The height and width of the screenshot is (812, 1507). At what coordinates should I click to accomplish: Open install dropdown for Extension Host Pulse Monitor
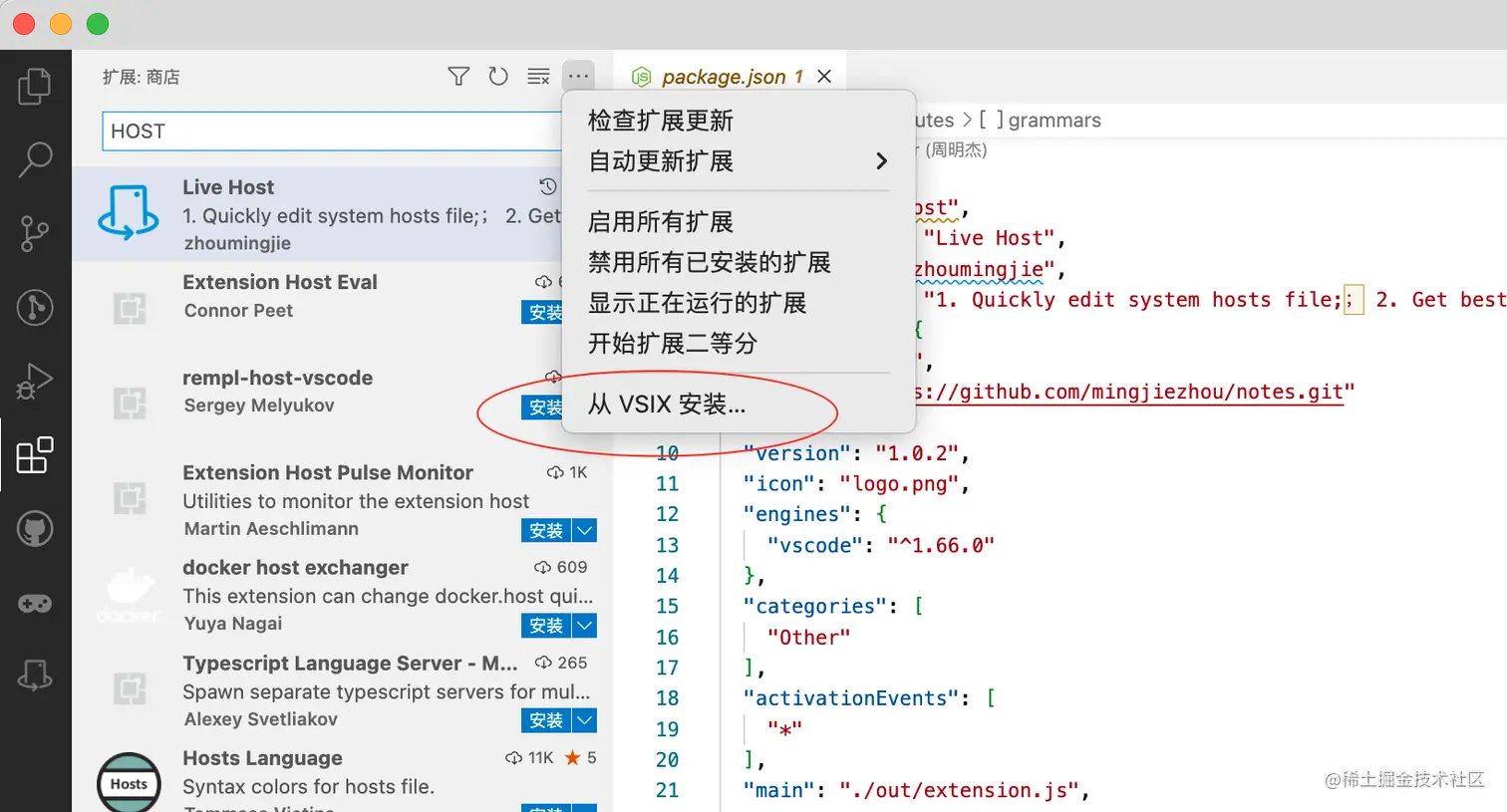pyautogui.click(x=585, y=531)
